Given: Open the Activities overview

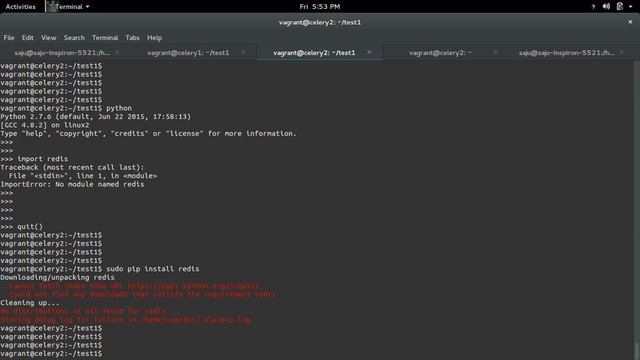Looking at the screenshot, I should tap(20, 7).
